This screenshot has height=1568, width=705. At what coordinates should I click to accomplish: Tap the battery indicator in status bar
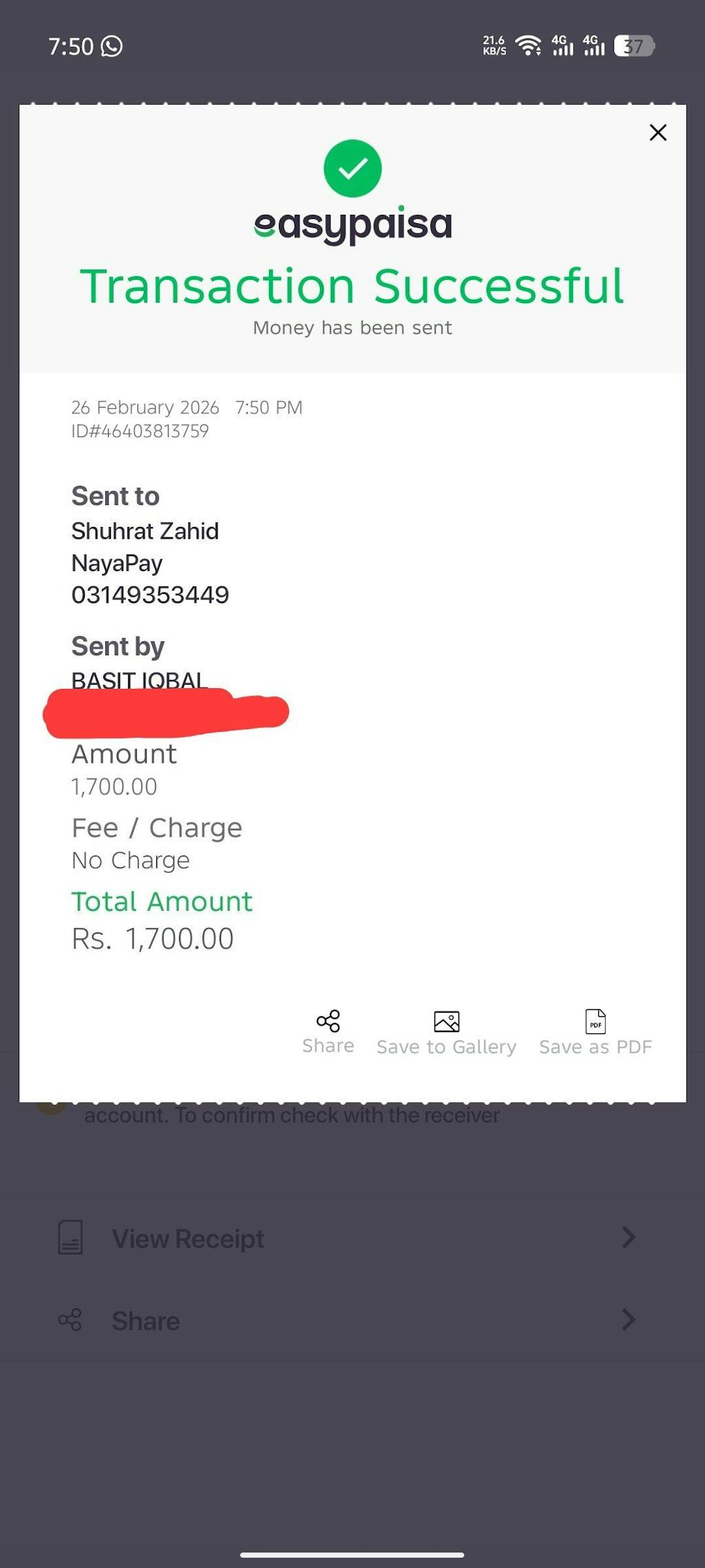(x=633, y=46)
